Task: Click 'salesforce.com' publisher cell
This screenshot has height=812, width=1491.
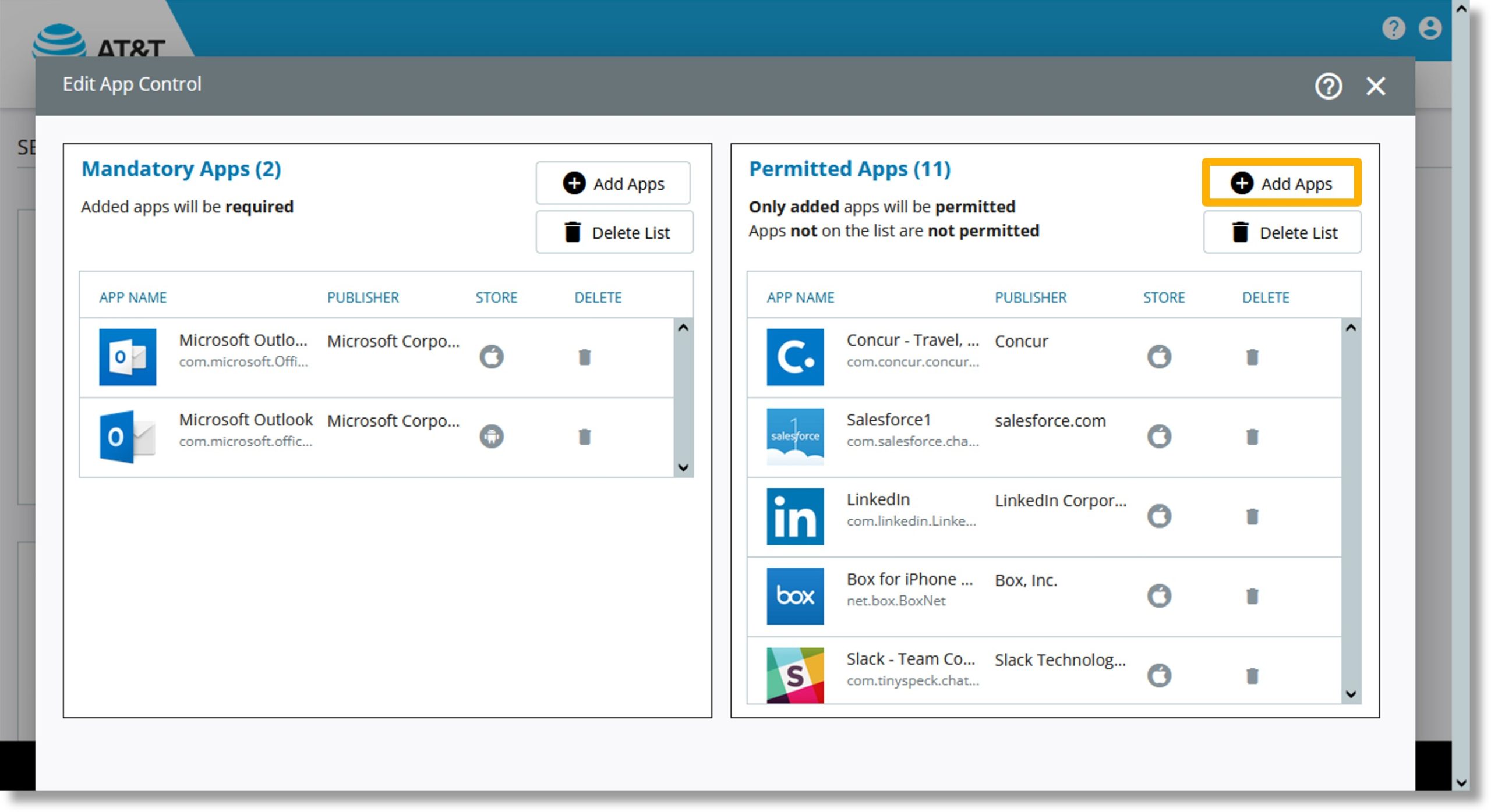Action: (x=1050, y=421)
